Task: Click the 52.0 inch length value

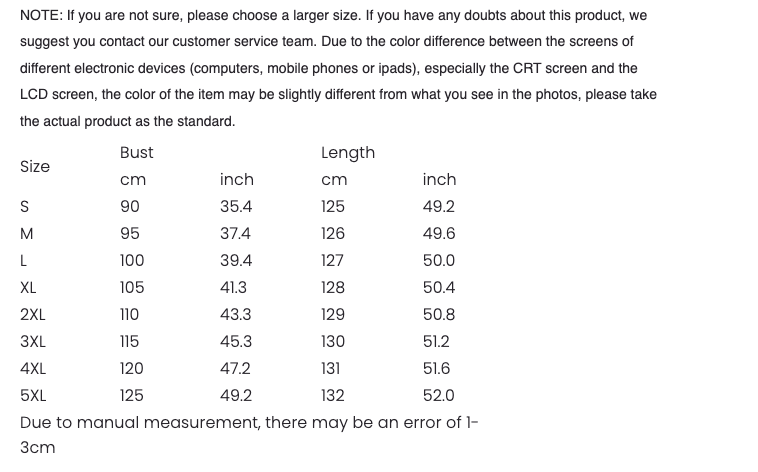Action: [x=439, y=395]
